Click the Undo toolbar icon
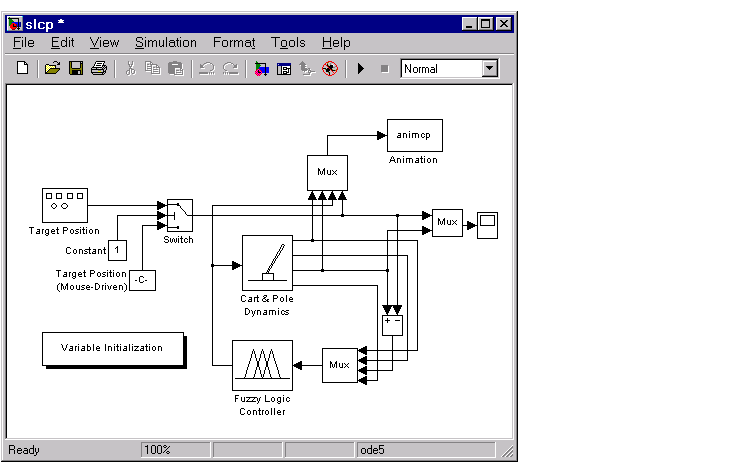 207,68
